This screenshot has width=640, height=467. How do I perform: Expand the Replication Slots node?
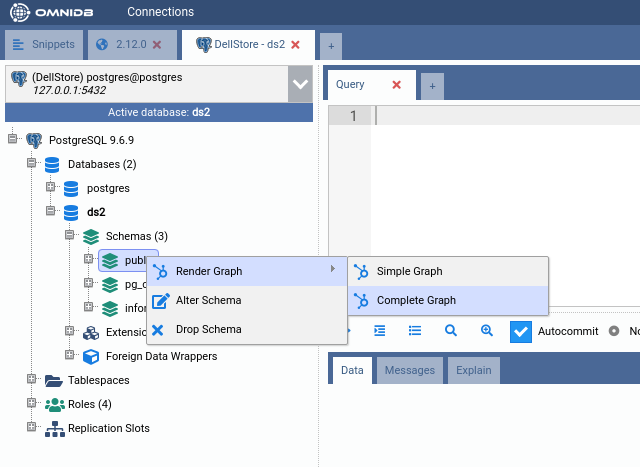pos(31,427)
